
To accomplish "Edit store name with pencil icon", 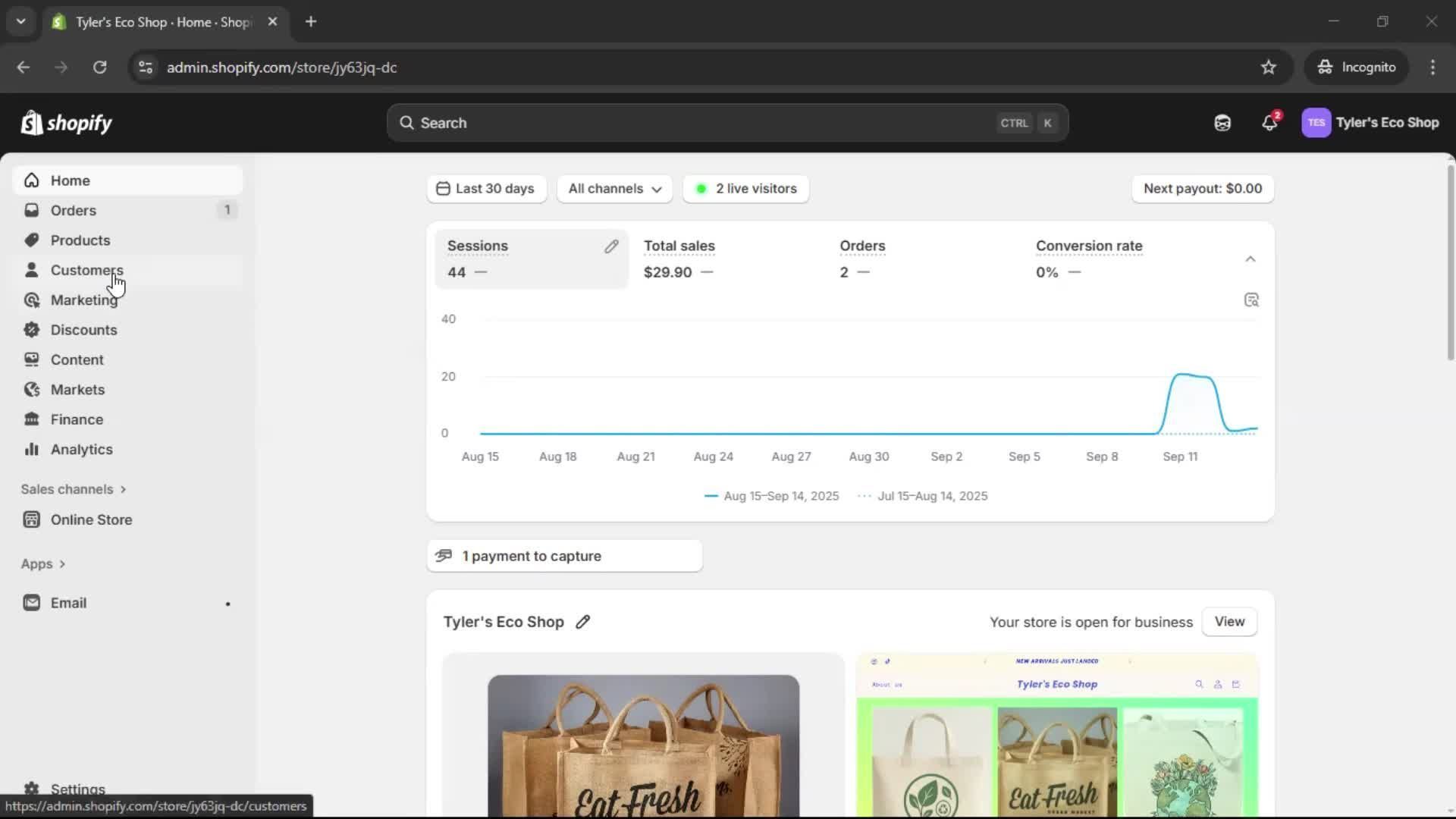I will tap(582, 622).
